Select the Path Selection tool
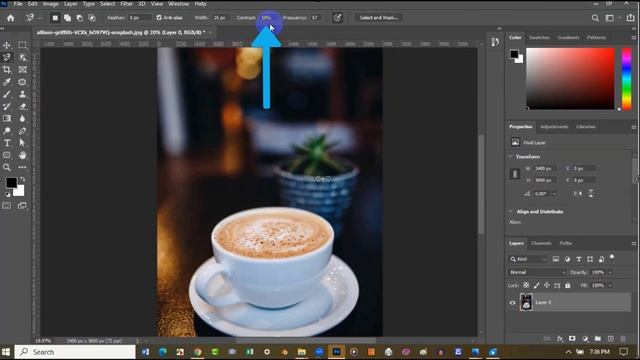 coord(22,143)
